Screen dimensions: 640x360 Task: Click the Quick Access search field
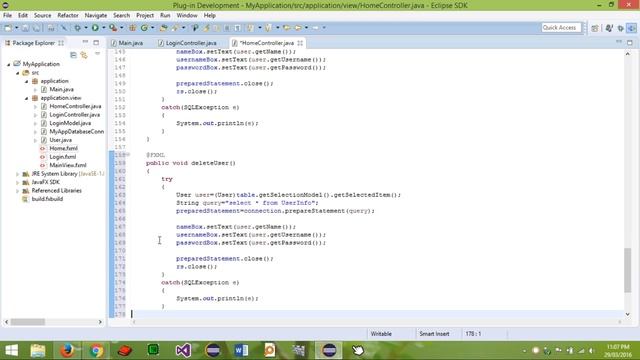561,27
